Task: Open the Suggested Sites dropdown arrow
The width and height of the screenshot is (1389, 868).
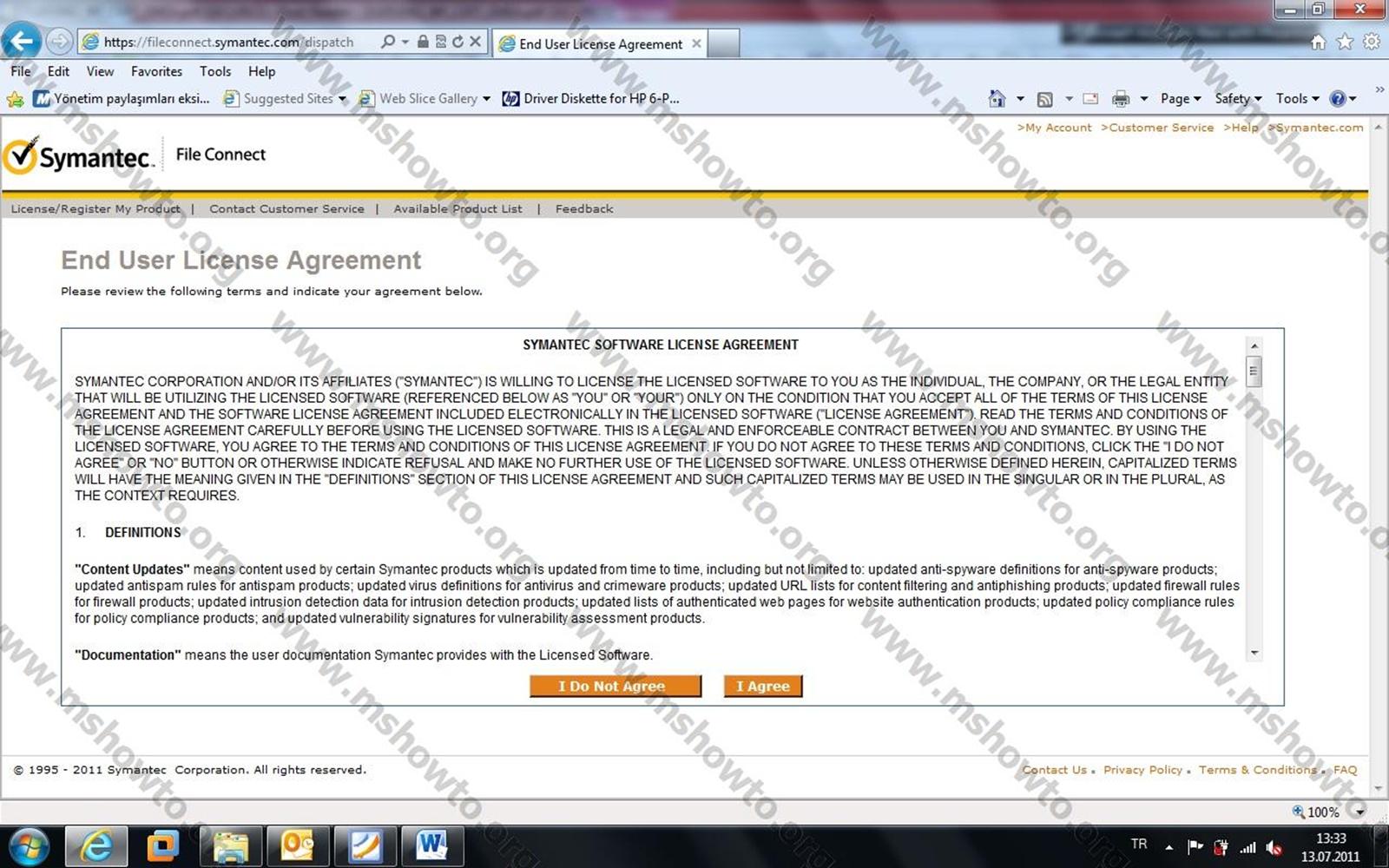Action: [x=342, y=99]
